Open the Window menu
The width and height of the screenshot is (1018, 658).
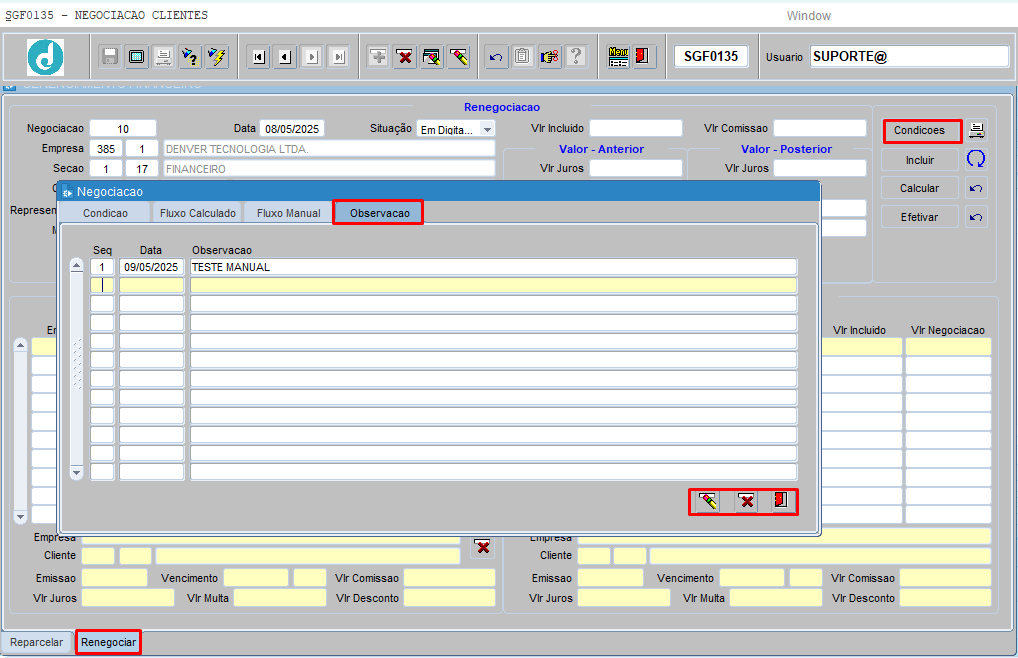tap(808, 16)
